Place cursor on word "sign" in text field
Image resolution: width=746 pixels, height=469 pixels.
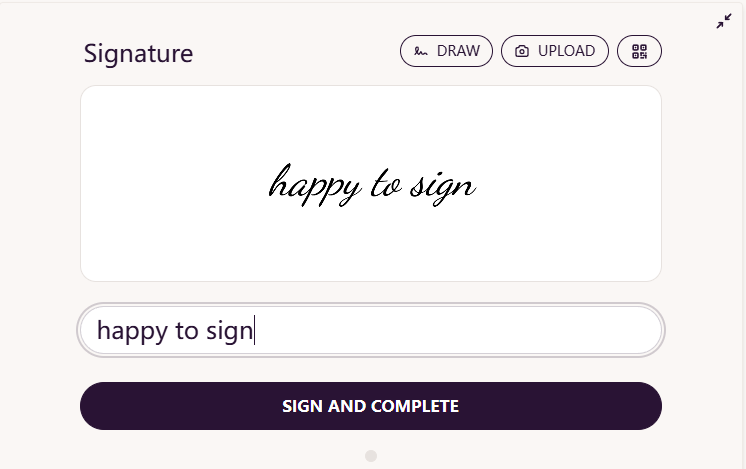[x=229, y=330]
